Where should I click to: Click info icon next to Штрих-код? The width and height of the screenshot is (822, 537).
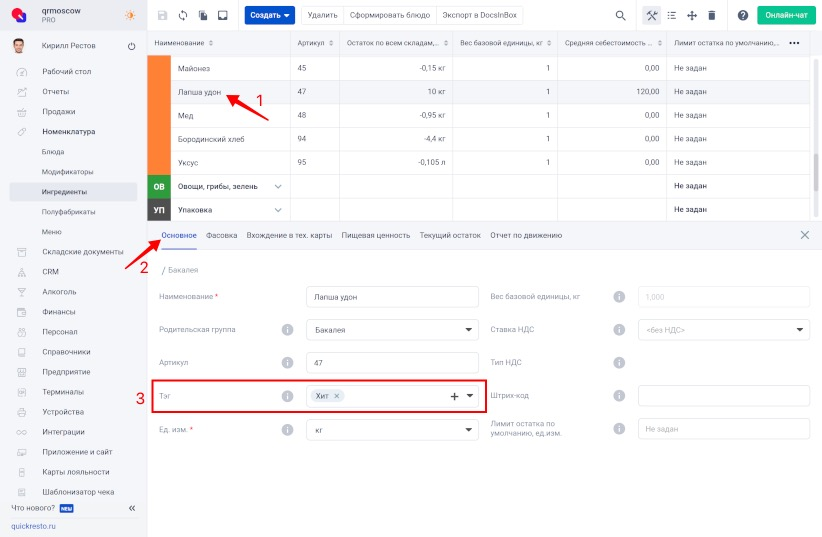click(x=619, y=395)
